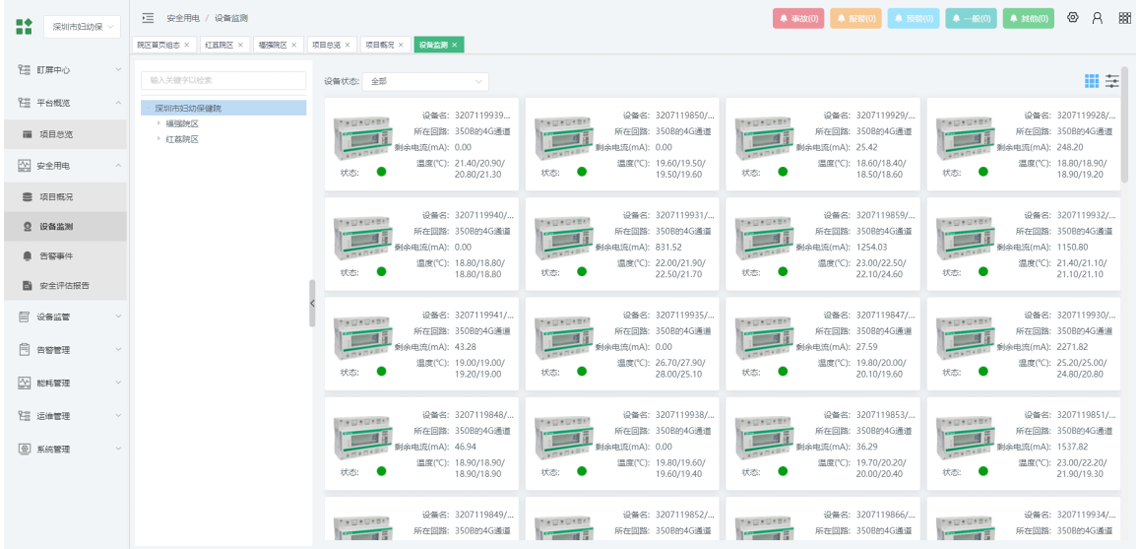Screen dimensions: 1136x549
Task: Click the 系统管理 menu icon
Action: point(24,449)
